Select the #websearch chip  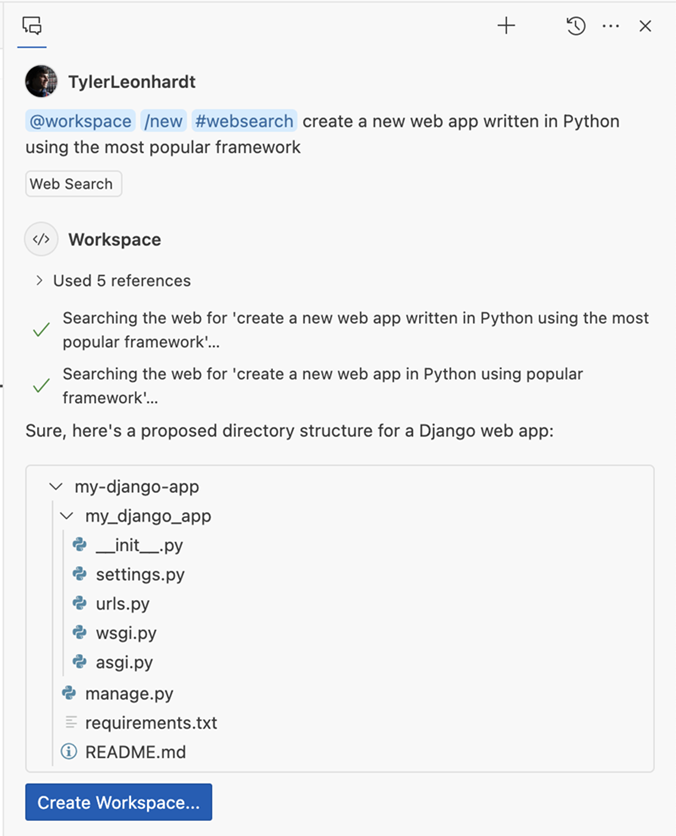(244, 120)
